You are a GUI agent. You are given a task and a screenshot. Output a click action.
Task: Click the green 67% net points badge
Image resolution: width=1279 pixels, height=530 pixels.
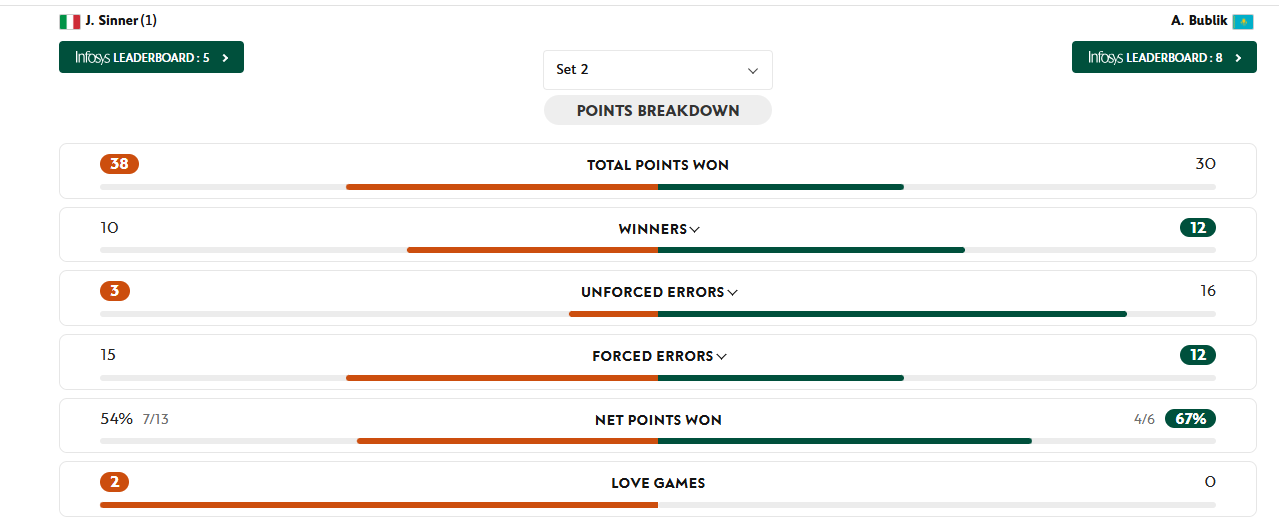pos(1190,419)
